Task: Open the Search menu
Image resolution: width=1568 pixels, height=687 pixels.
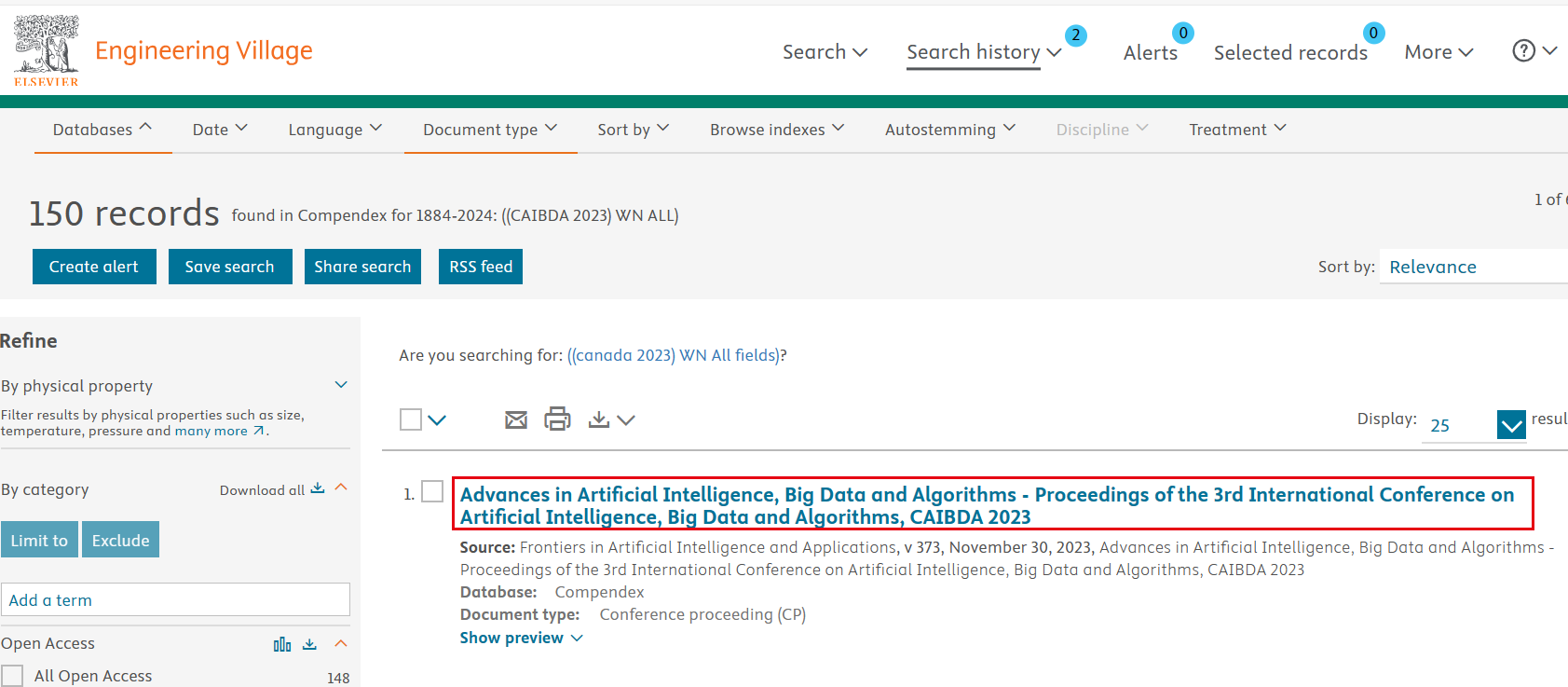Action: pos(825,52)
